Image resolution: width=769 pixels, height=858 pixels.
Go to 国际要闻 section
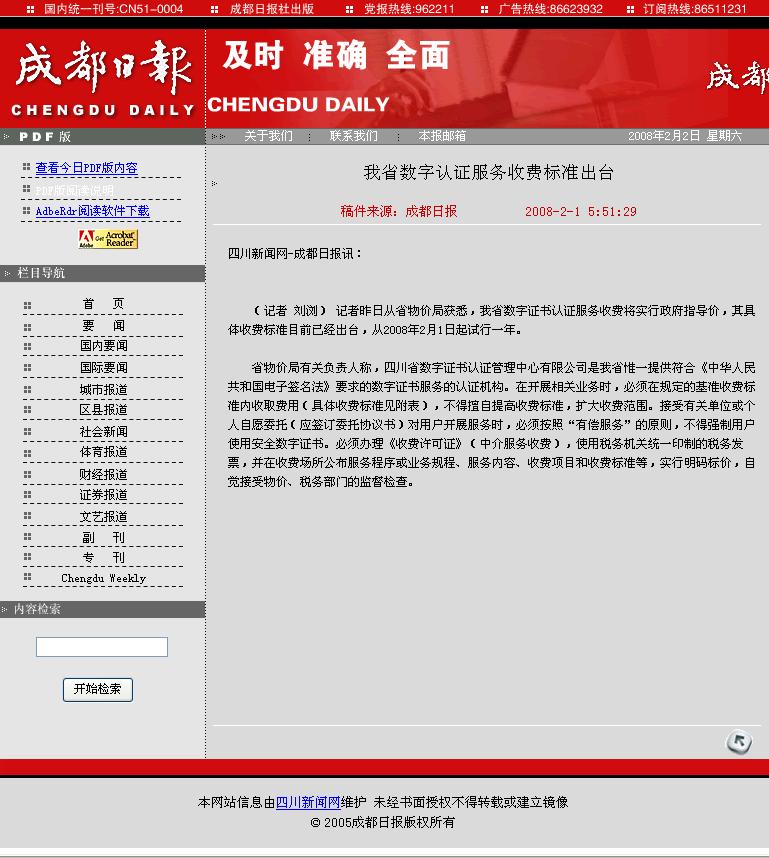pos(104,368)
